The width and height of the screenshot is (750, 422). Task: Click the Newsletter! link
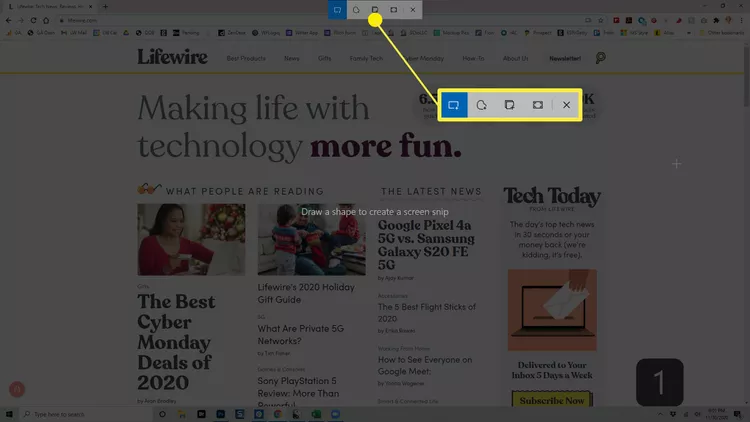point(565,58)
